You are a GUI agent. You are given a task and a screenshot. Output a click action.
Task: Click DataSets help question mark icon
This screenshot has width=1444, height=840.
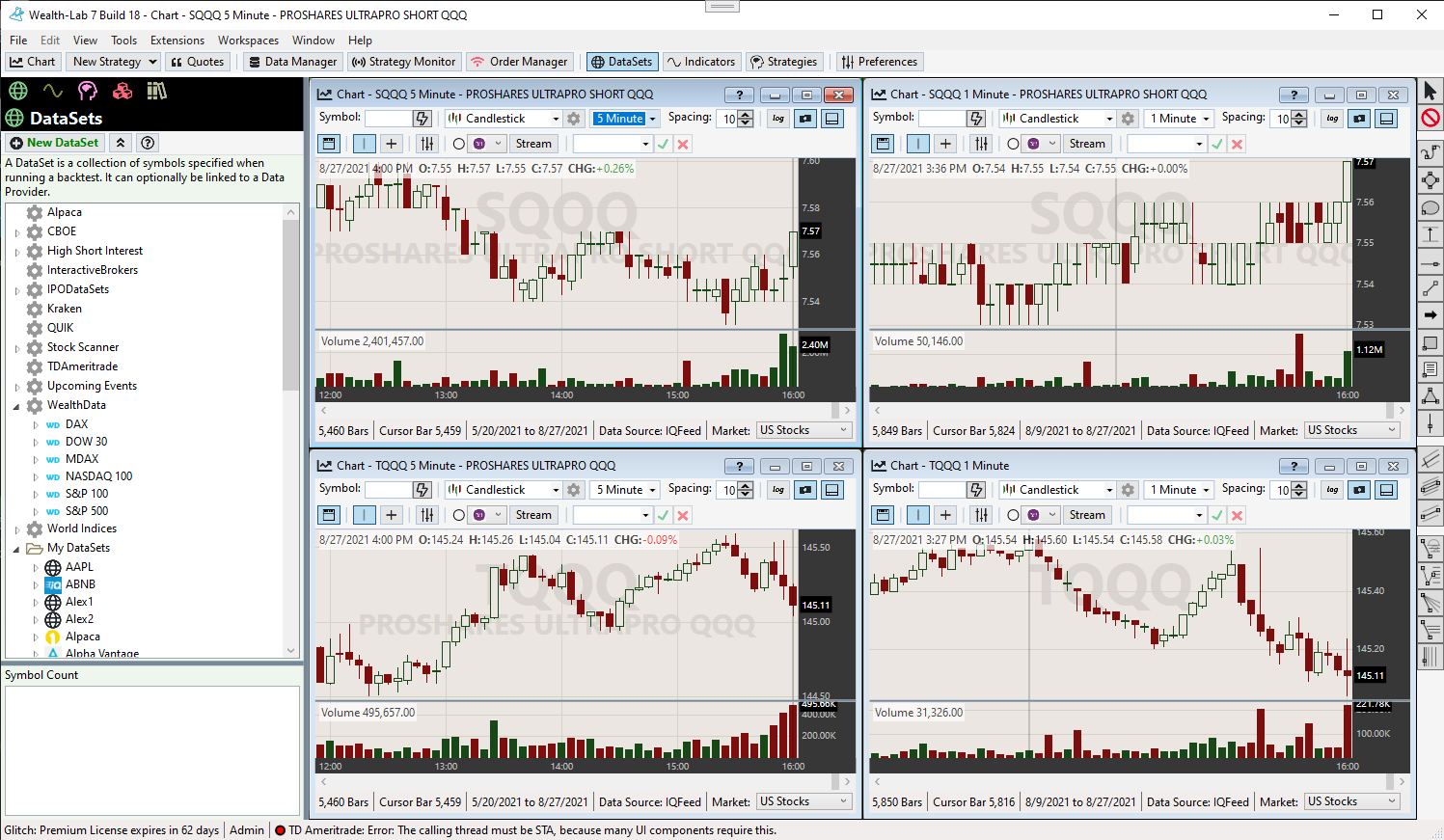[148, 143]
